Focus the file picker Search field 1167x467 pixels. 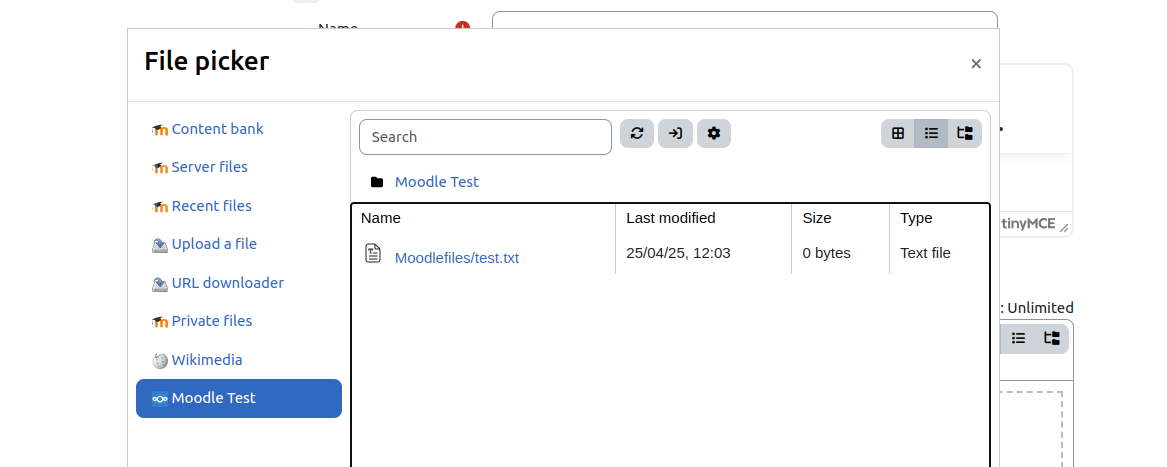point(485,137)
